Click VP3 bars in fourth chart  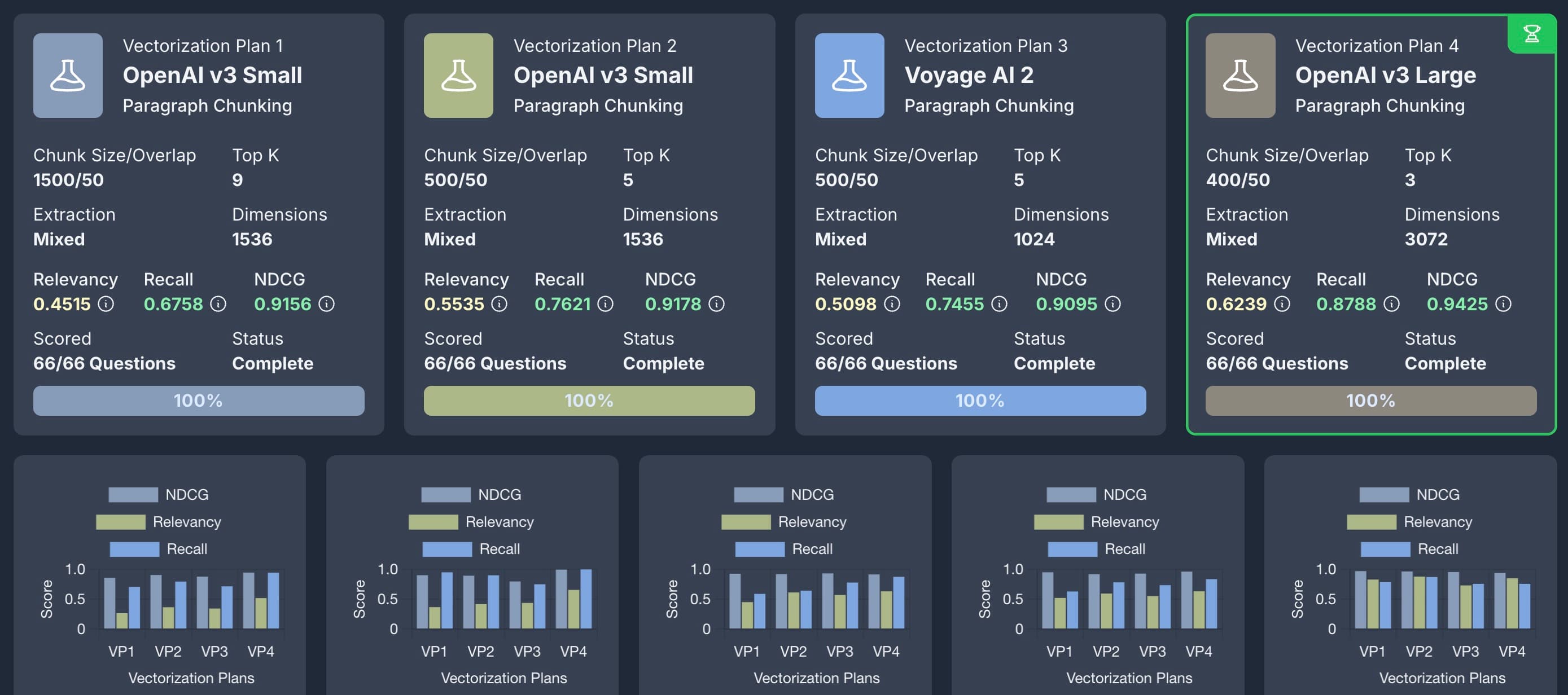[x=1152, y=601]
